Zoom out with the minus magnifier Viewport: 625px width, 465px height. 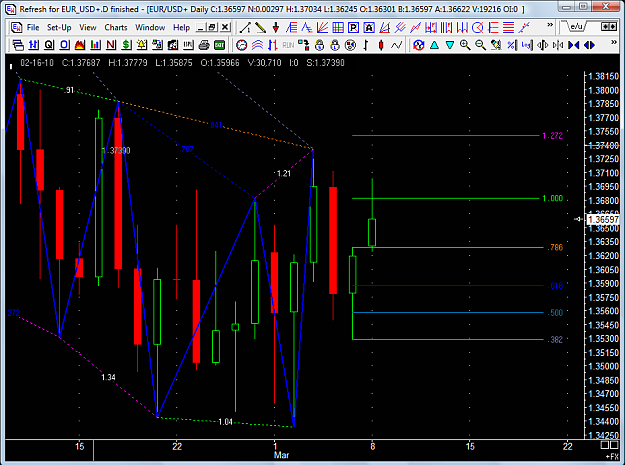[x=480, y=45]
